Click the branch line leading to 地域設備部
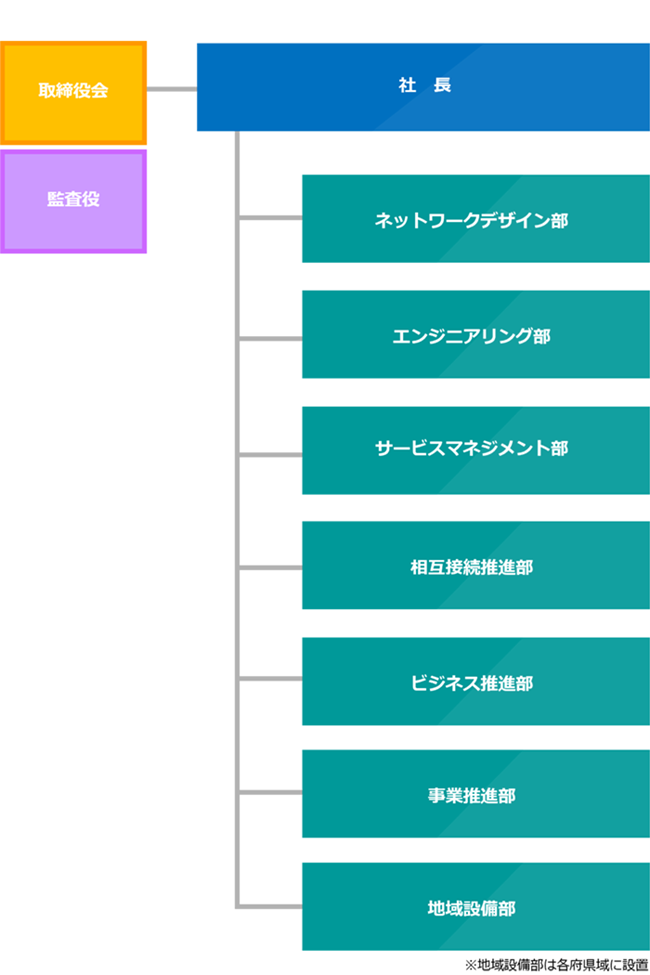 tap(271, 906)
